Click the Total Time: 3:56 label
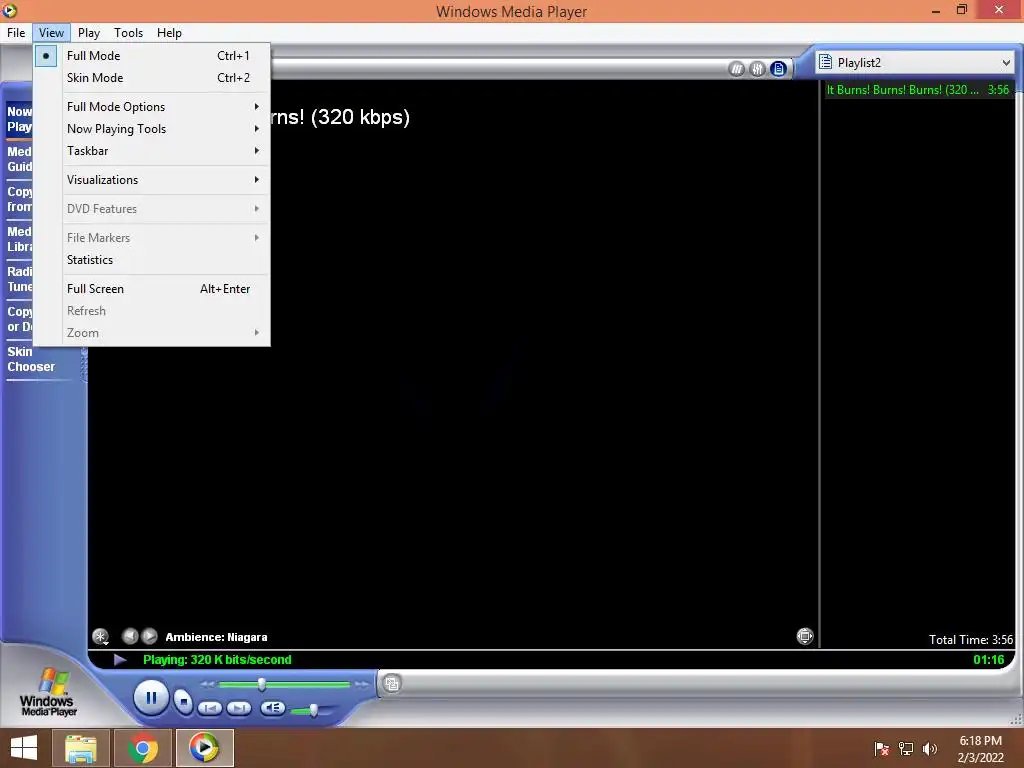 click(970, 640)
